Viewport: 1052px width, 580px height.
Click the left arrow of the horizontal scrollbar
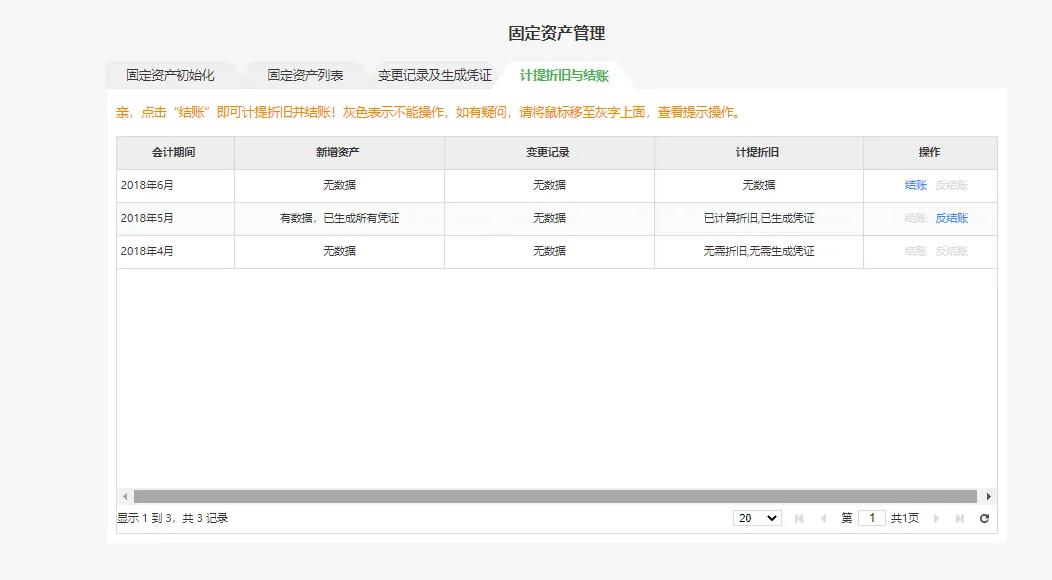point(123,496)
